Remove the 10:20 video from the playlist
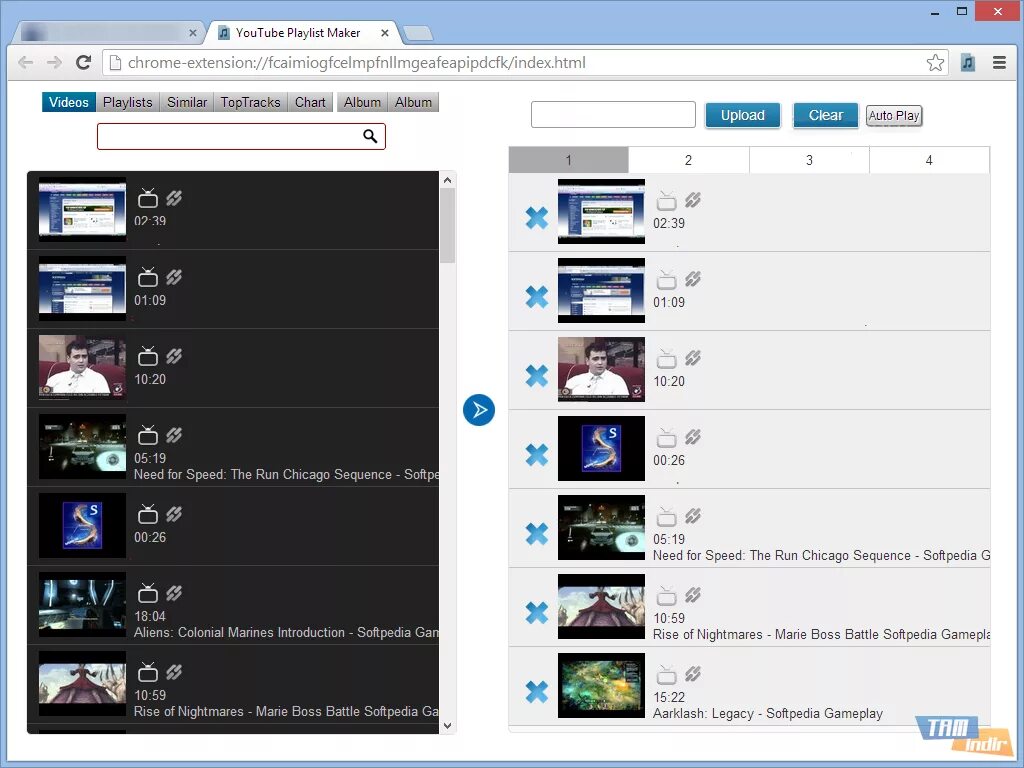Viewport: 1024px width, 768px height. tap(537, 376)
